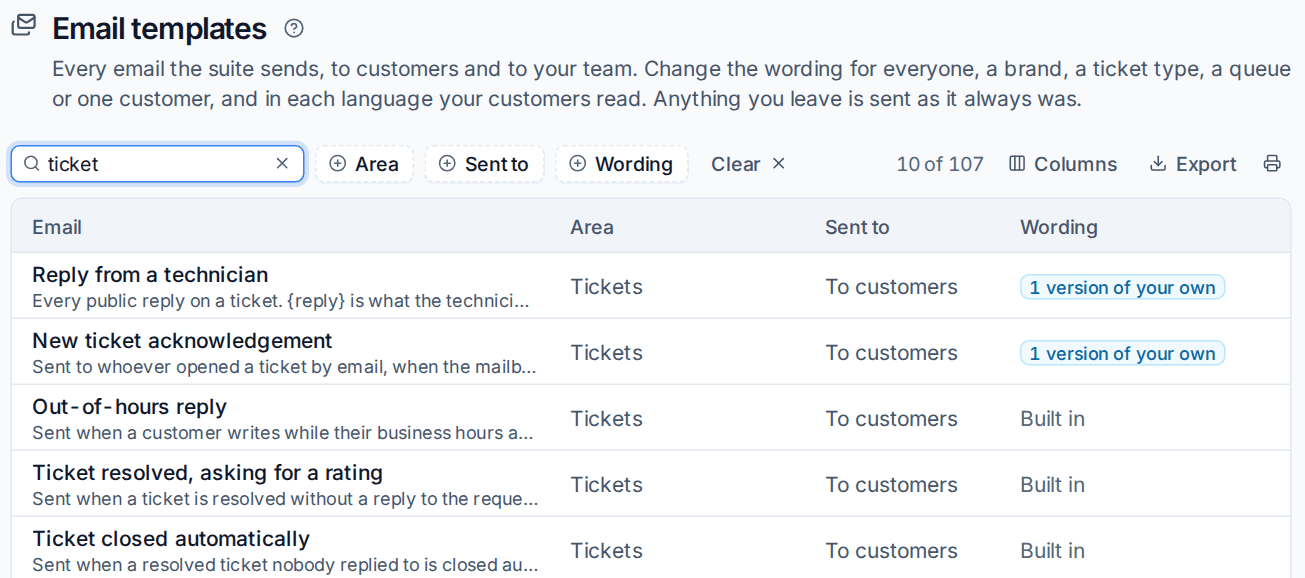Click the "10 of 107" result count
1305x578 pixels.
(940, 164)
